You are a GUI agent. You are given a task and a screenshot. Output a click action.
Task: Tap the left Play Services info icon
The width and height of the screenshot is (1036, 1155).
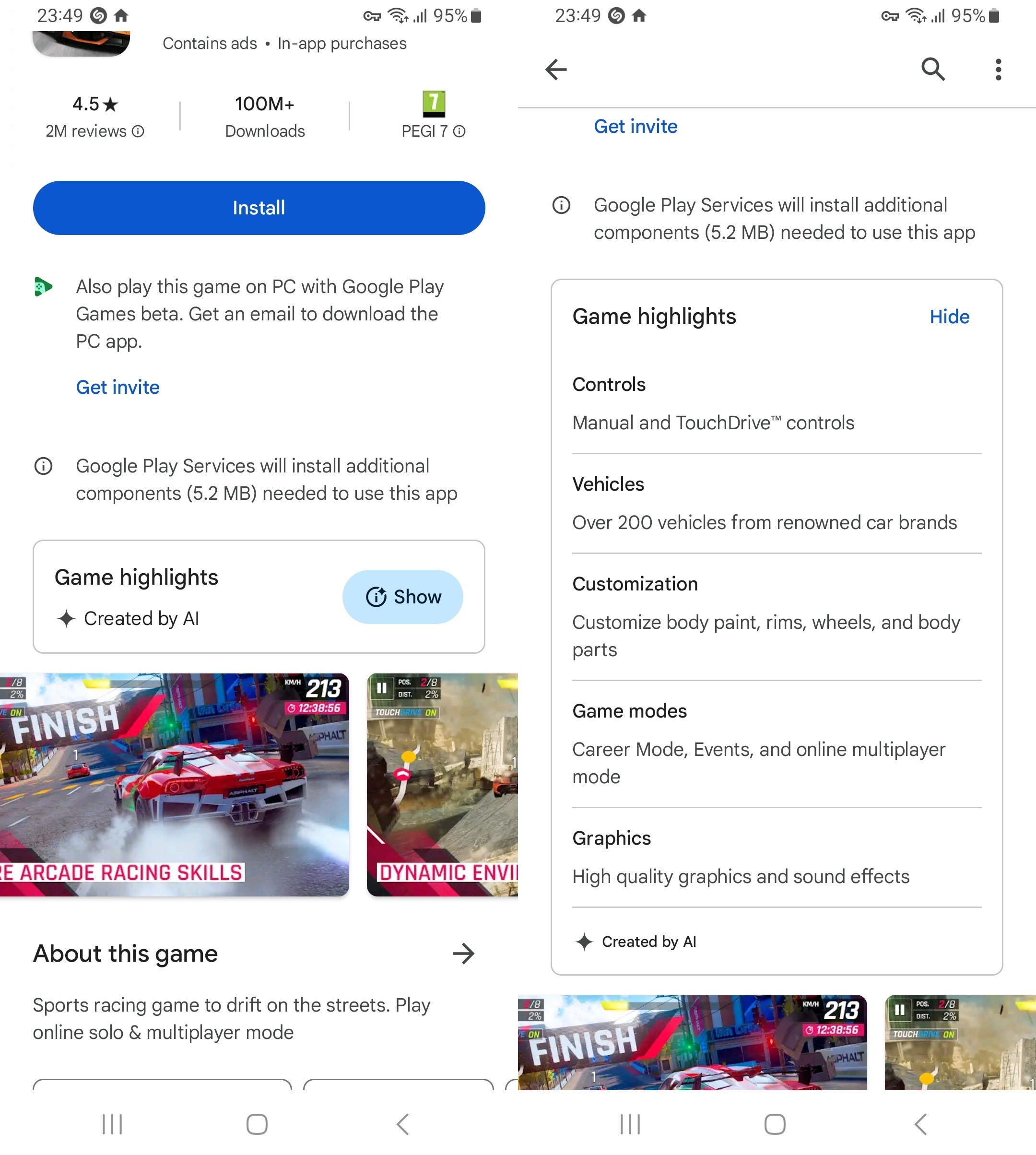tap(43, 466)
